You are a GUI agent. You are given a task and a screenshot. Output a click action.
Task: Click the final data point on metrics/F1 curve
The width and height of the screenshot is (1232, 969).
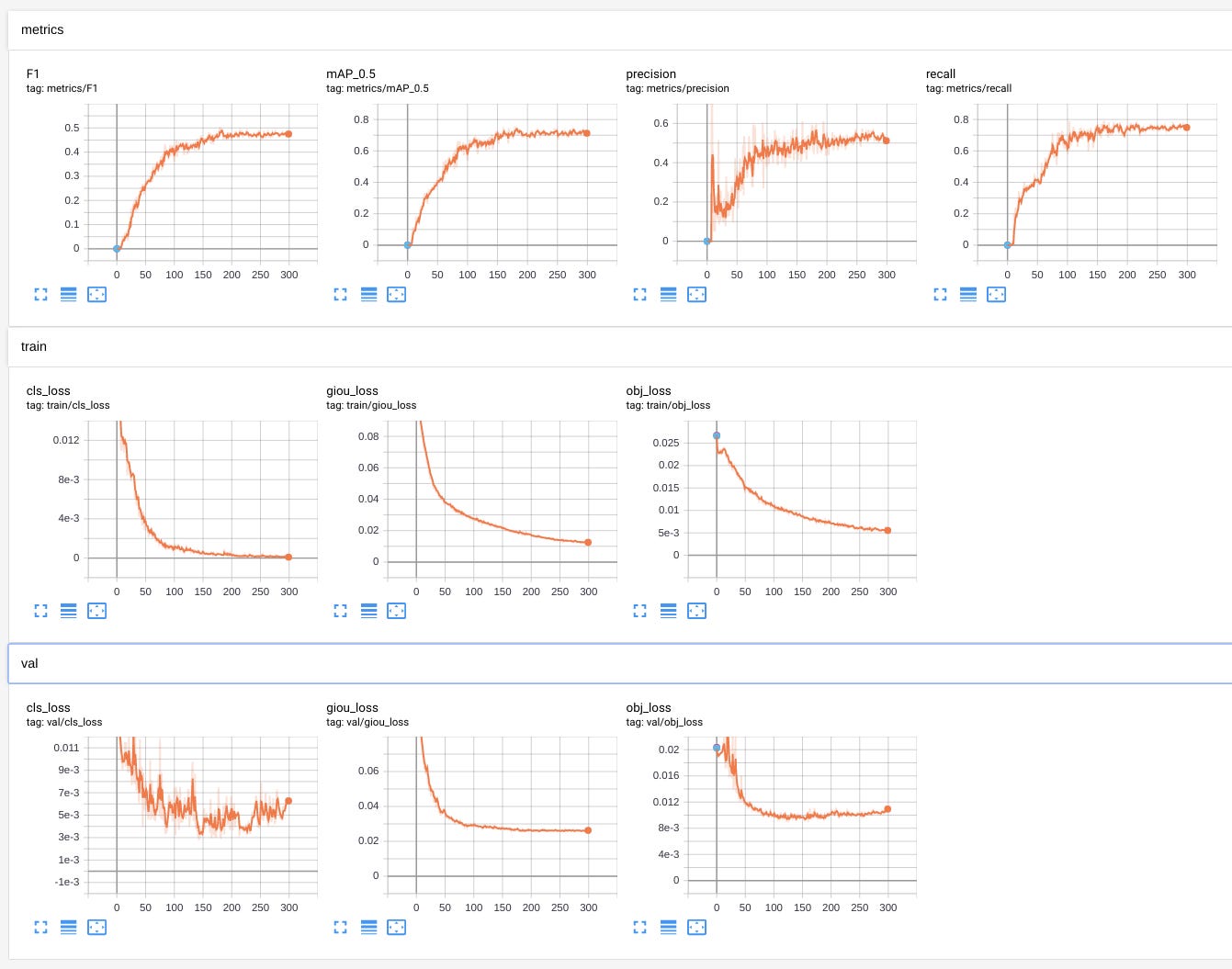288,134
